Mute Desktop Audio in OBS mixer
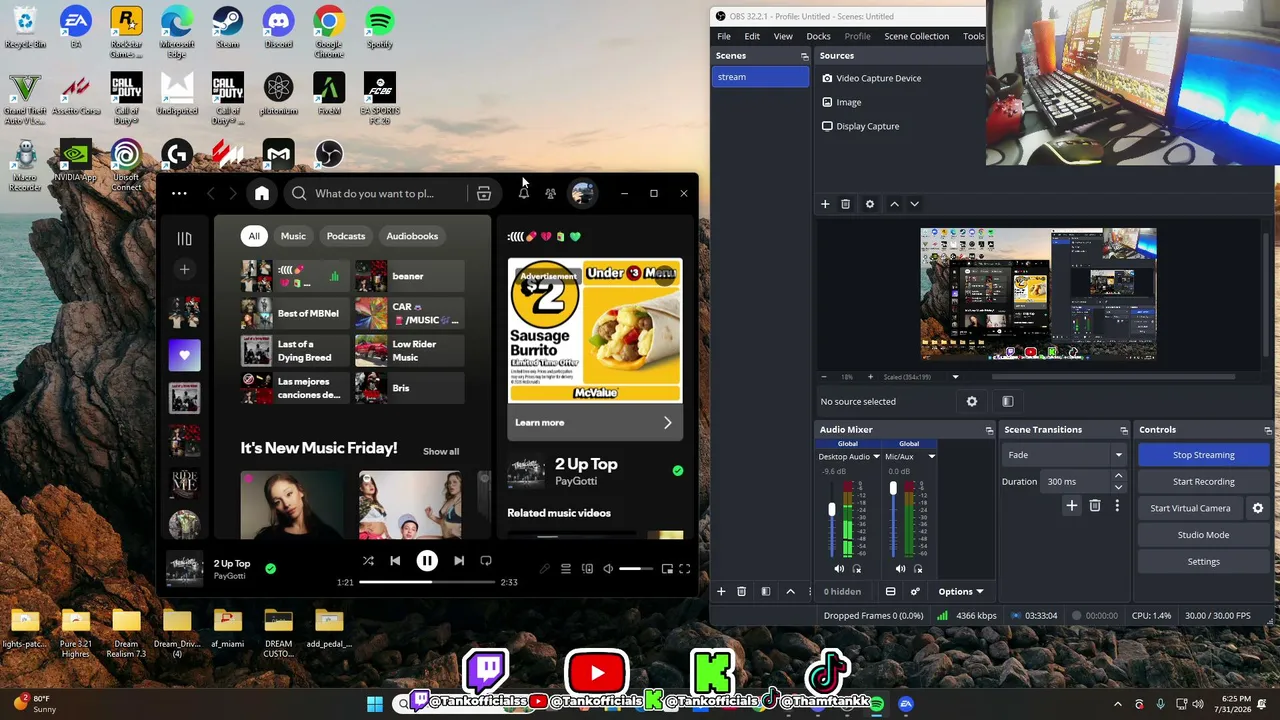The height and width of the screenshot is (720, 1280). [x=839, y=569]
